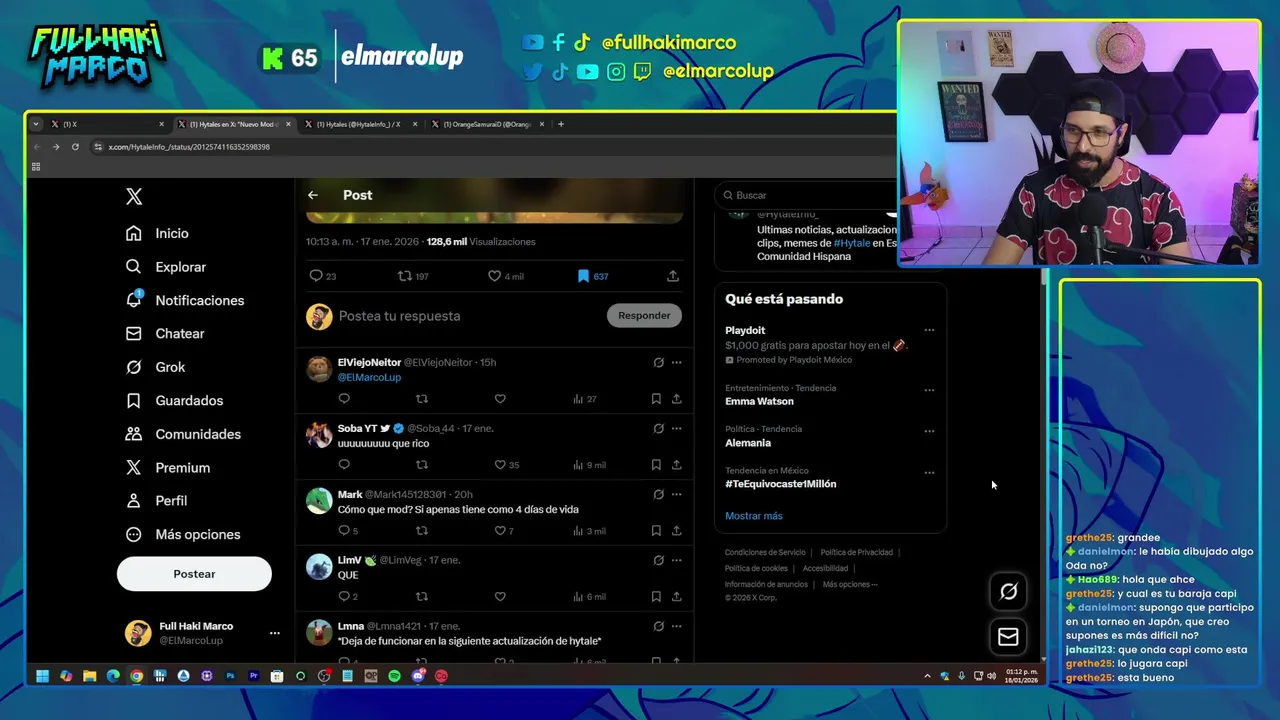Open the floating Grok button at bottom right
This screenshot has width=1280, height=720.
[1008, 592]
